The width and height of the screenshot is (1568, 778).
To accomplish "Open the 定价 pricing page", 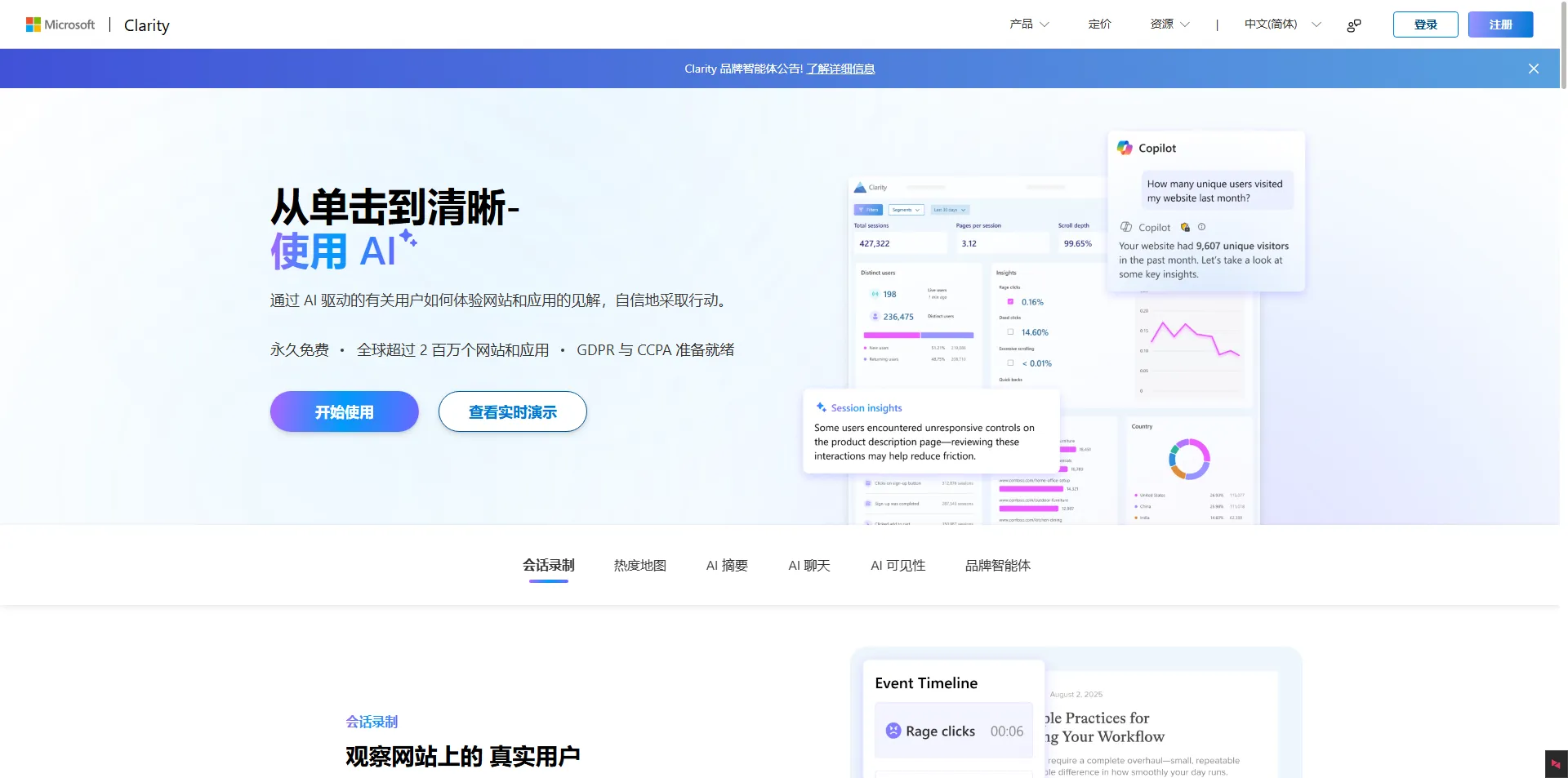I will (1099, 24).
